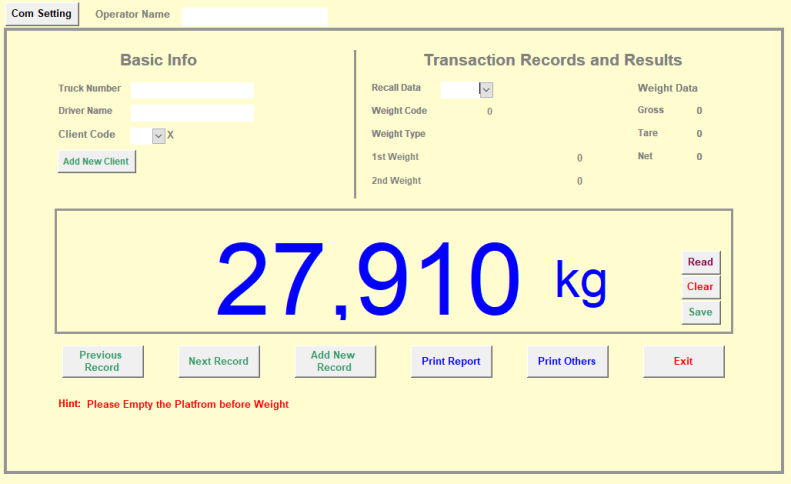
Task: Focus the Truck Number text box
Action: click(192, 90)
